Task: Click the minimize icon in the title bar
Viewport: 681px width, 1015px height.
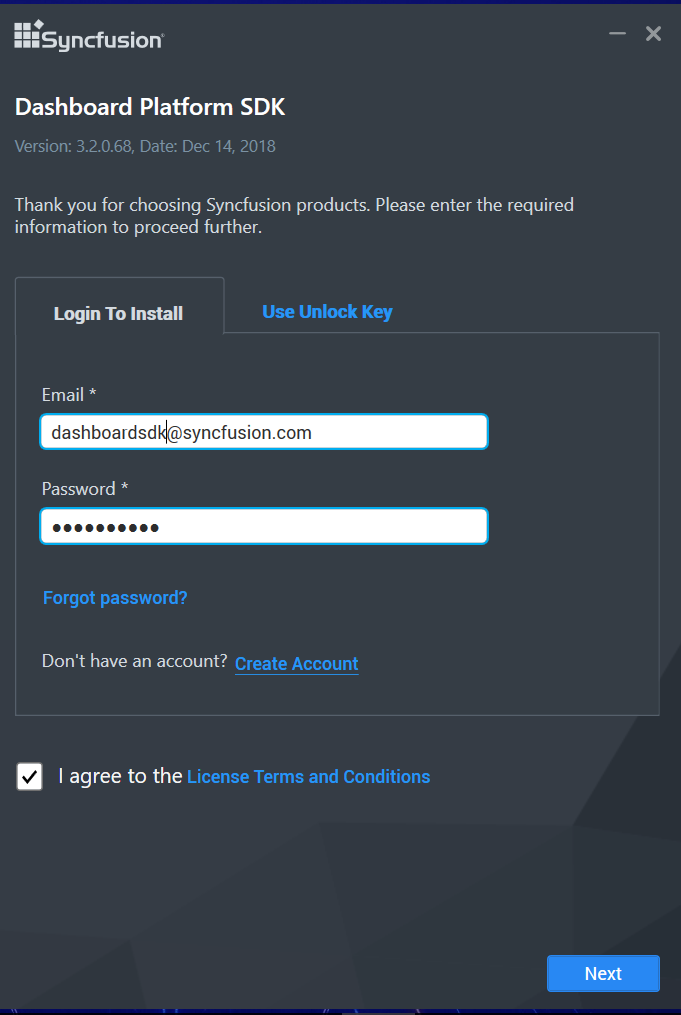Action: 616,33
